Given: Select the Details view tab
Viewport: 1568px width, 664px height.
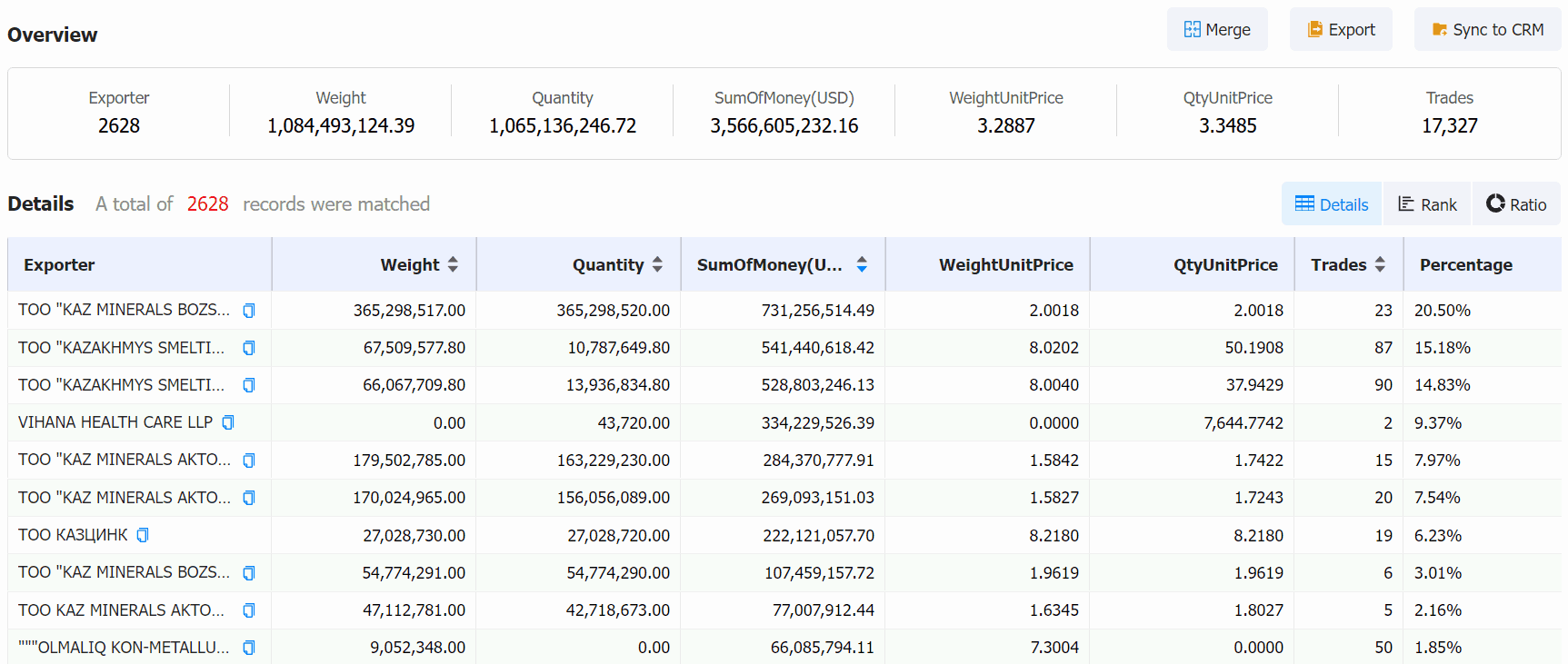Looking at the screenshot, I should [x=1332, y=204].
